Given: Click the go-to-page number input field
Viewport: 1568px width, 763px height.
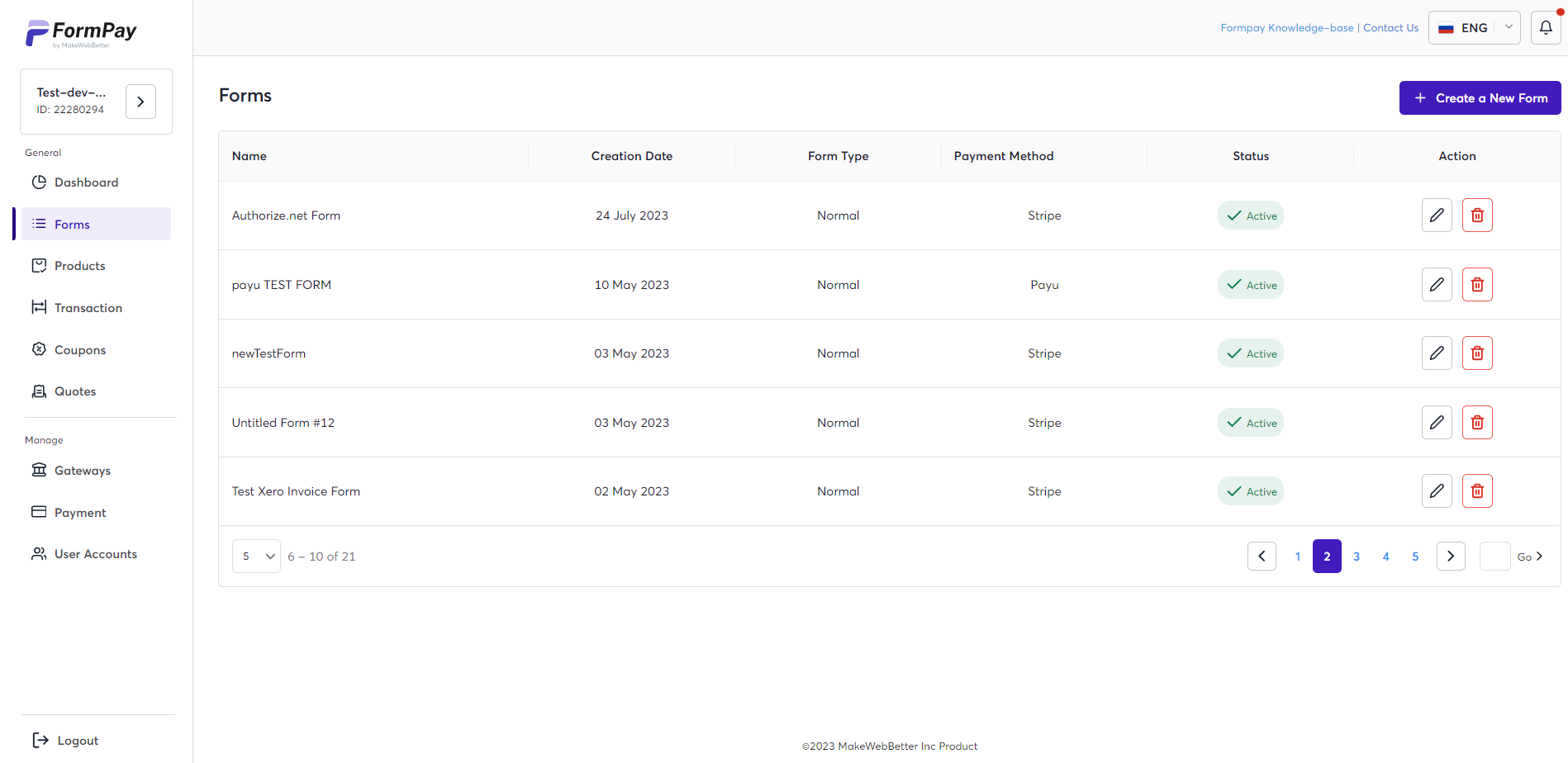Looking at the screenshot, I should (x=1494, y=557).
